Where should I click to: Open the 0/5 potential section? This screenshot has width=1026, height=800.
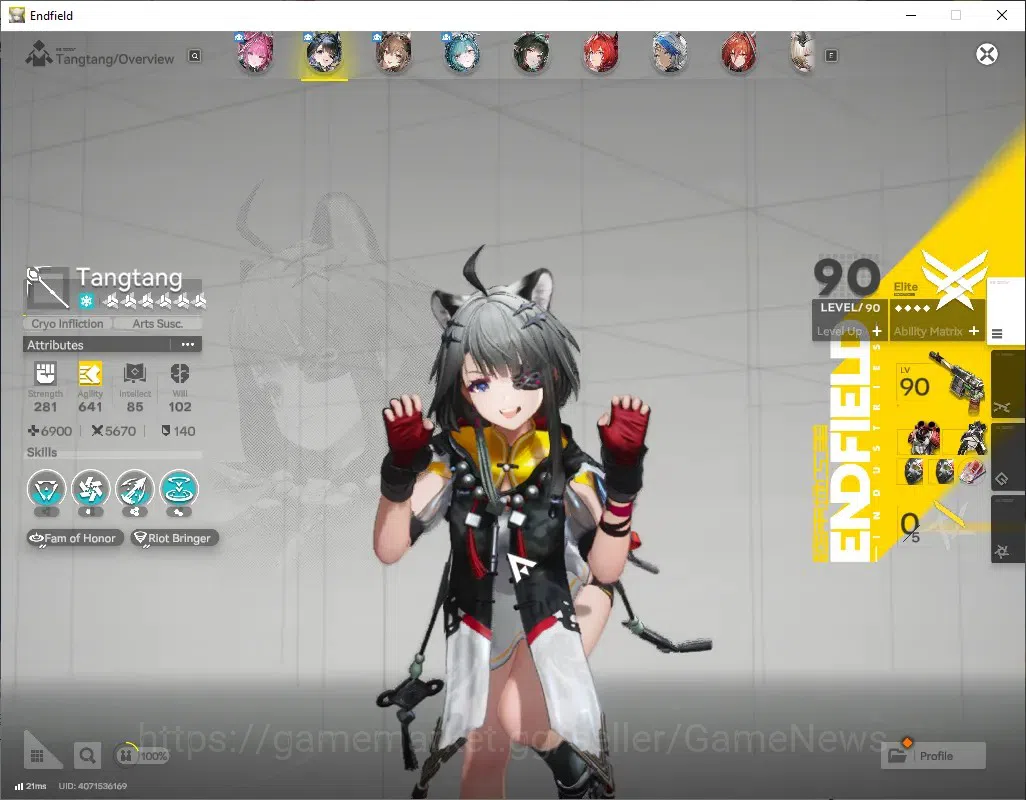[x=934, y=525]
